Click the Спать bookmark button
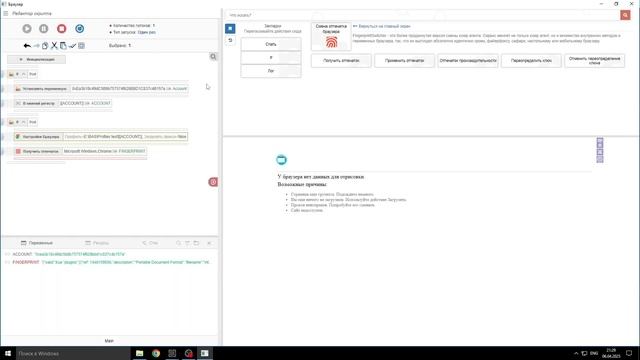Viewport: 640px width, 360px height. click(271, 44)
